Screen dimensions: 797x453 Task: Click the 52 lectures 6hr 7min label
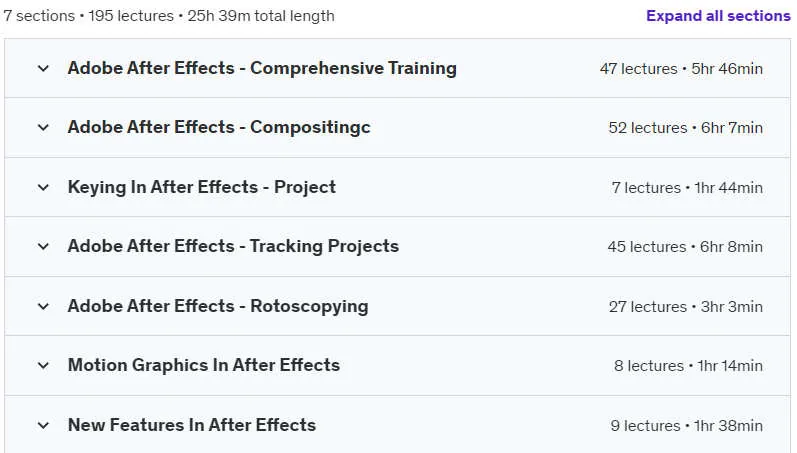click(686, 128)
